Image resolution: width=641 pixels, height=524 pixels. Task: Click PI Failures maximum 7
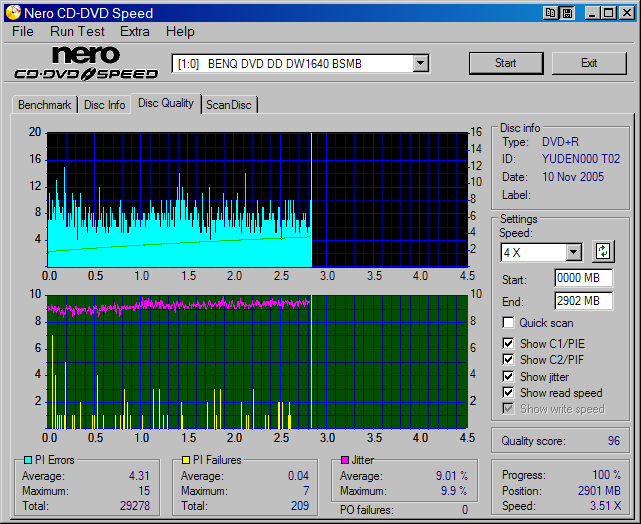[306, 490]
